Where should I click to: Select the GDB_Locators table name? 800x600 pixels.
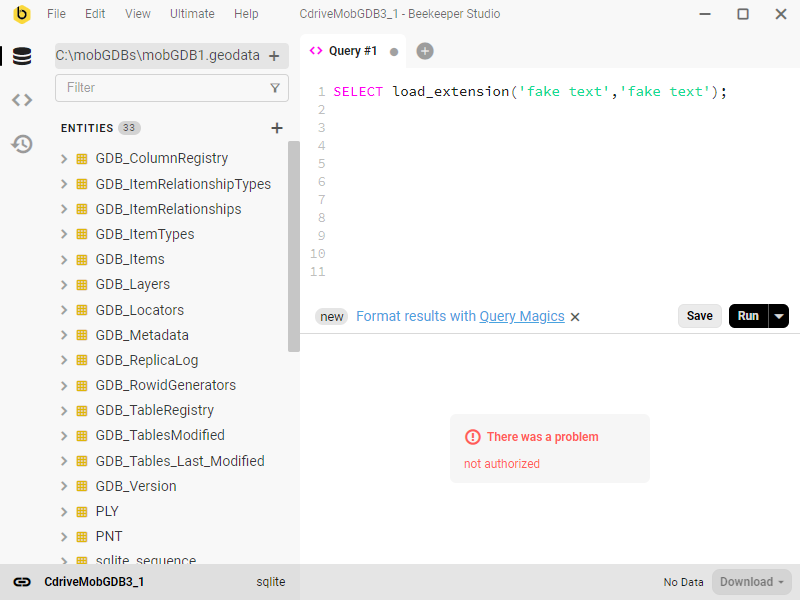click(x=139, y=310)
